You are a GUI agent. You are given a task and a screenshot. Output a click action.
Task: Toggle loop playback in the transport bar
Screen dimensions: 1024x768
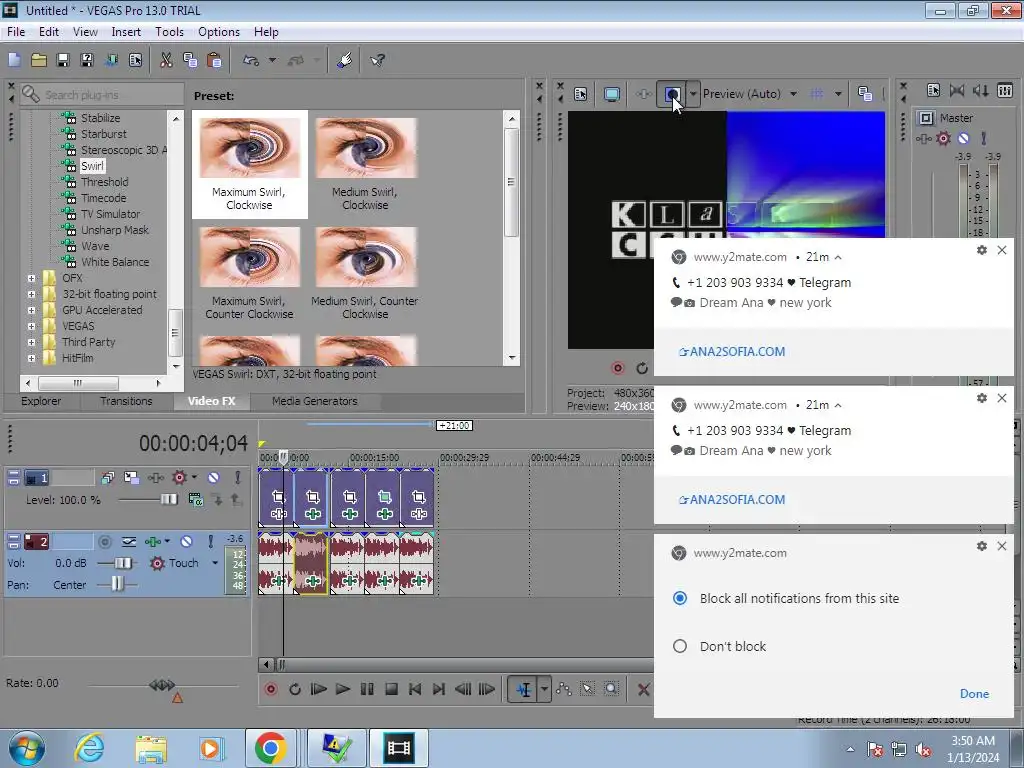coord(295,690)
